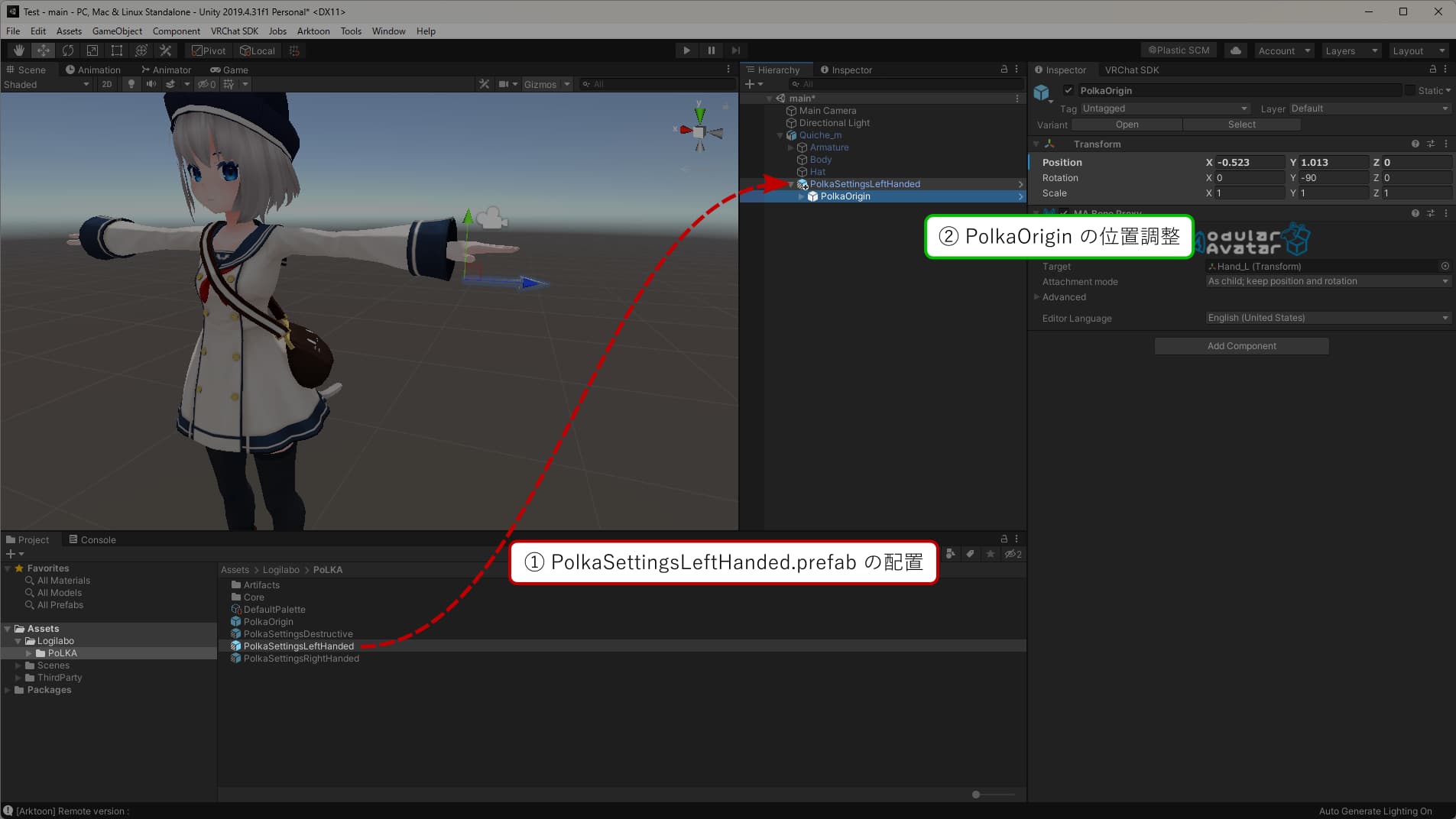The image size is (1456, 819).
Task: Toggle scene lighting bulb icon
Action: pos(131,84)
